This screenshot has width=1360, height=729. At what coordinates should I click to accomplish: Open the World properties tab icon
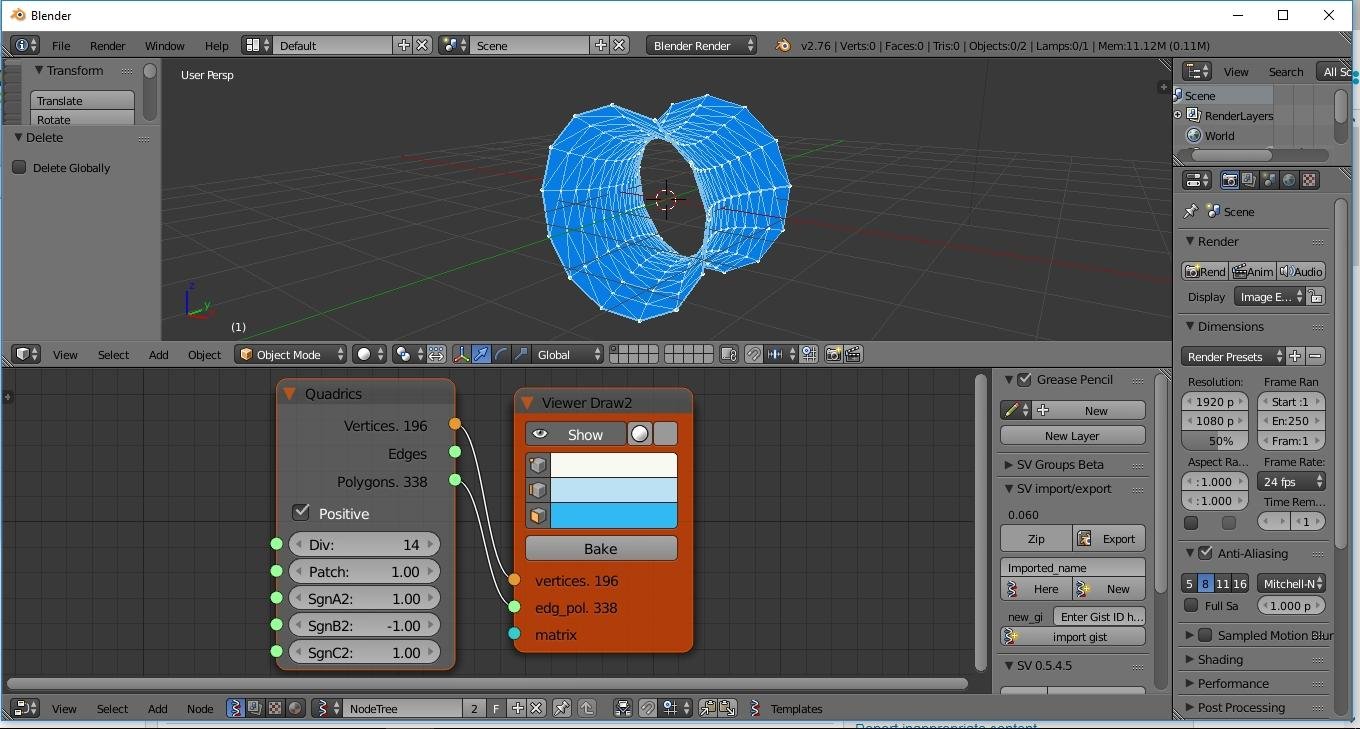click(1289, 181)
